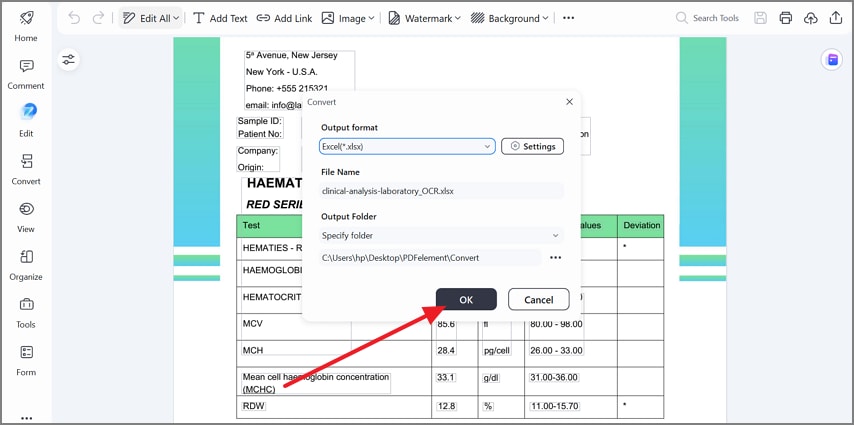Click the output folder path field
This screenshot has width=854, height=425.
click(430, 258)
